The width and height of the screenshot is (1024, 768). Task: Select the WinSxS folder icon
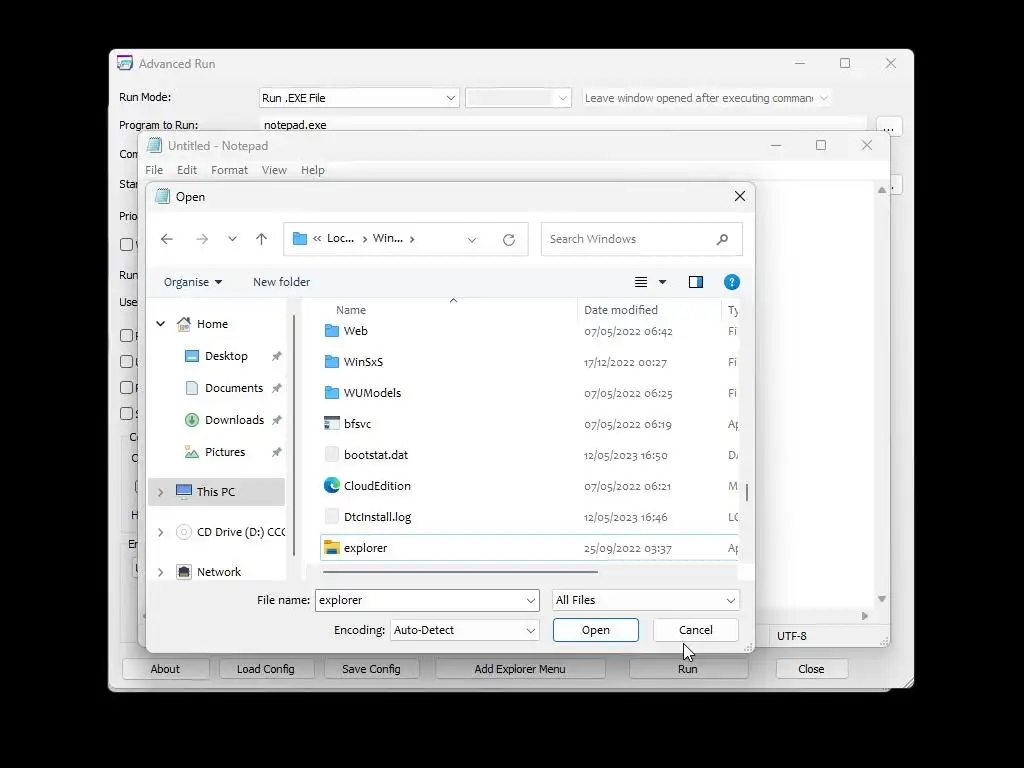tap(332, 362)
